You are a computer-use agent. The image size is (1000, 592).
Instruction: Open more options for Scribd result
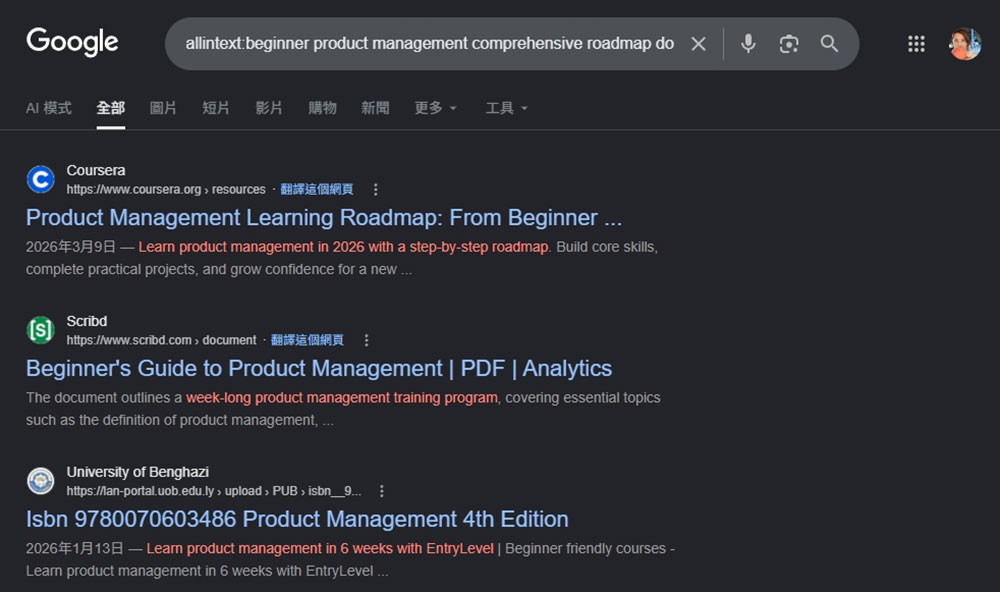[366, 340]
